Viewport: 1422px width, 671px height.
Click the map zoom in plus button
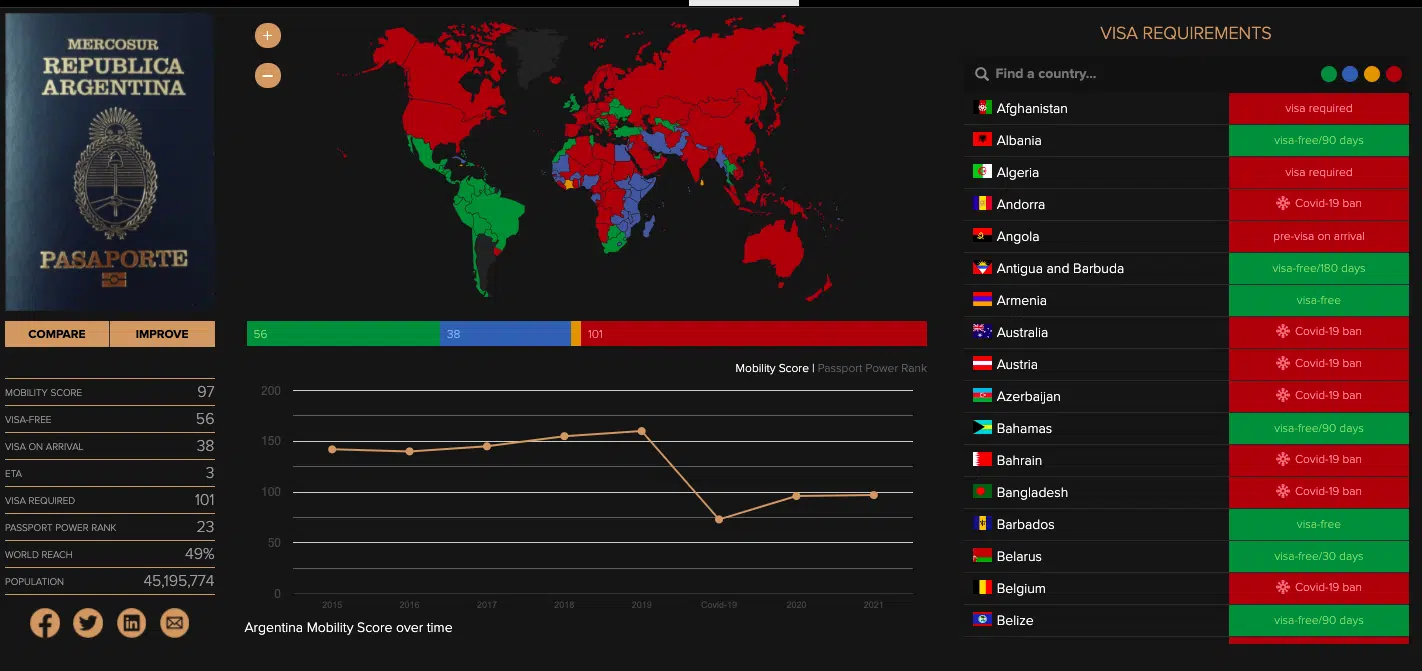pos(268,36)
